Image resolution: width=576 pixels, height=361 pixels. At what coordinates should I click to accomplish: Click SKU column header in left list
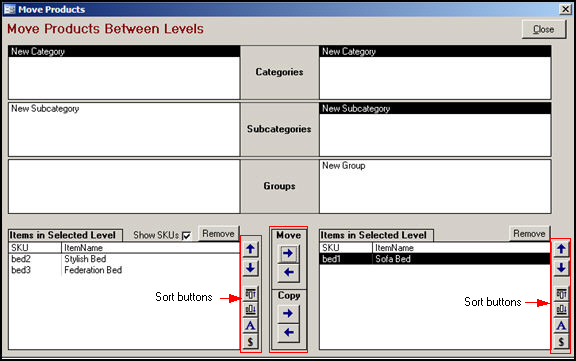[35, 248]
